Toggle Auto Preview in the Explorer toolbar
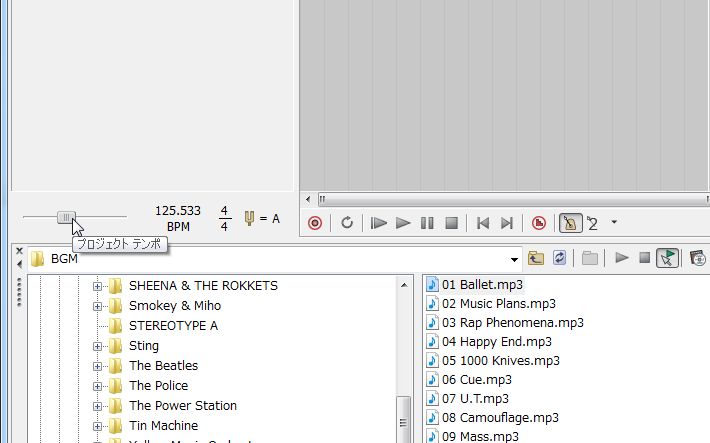The image size is (710, 443). coord(667,258)
